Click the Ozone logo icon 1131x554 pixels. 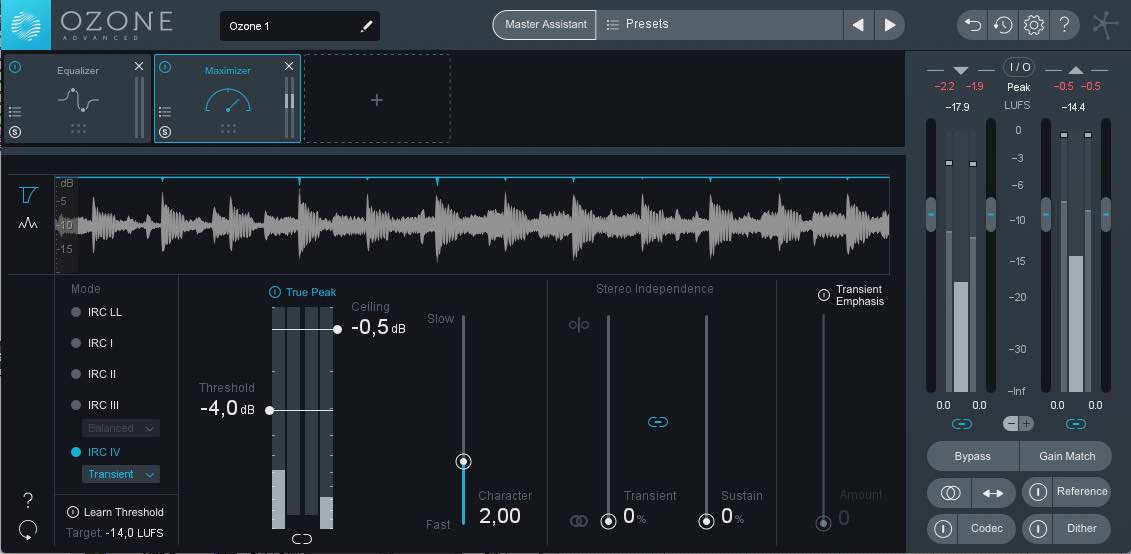25,25
